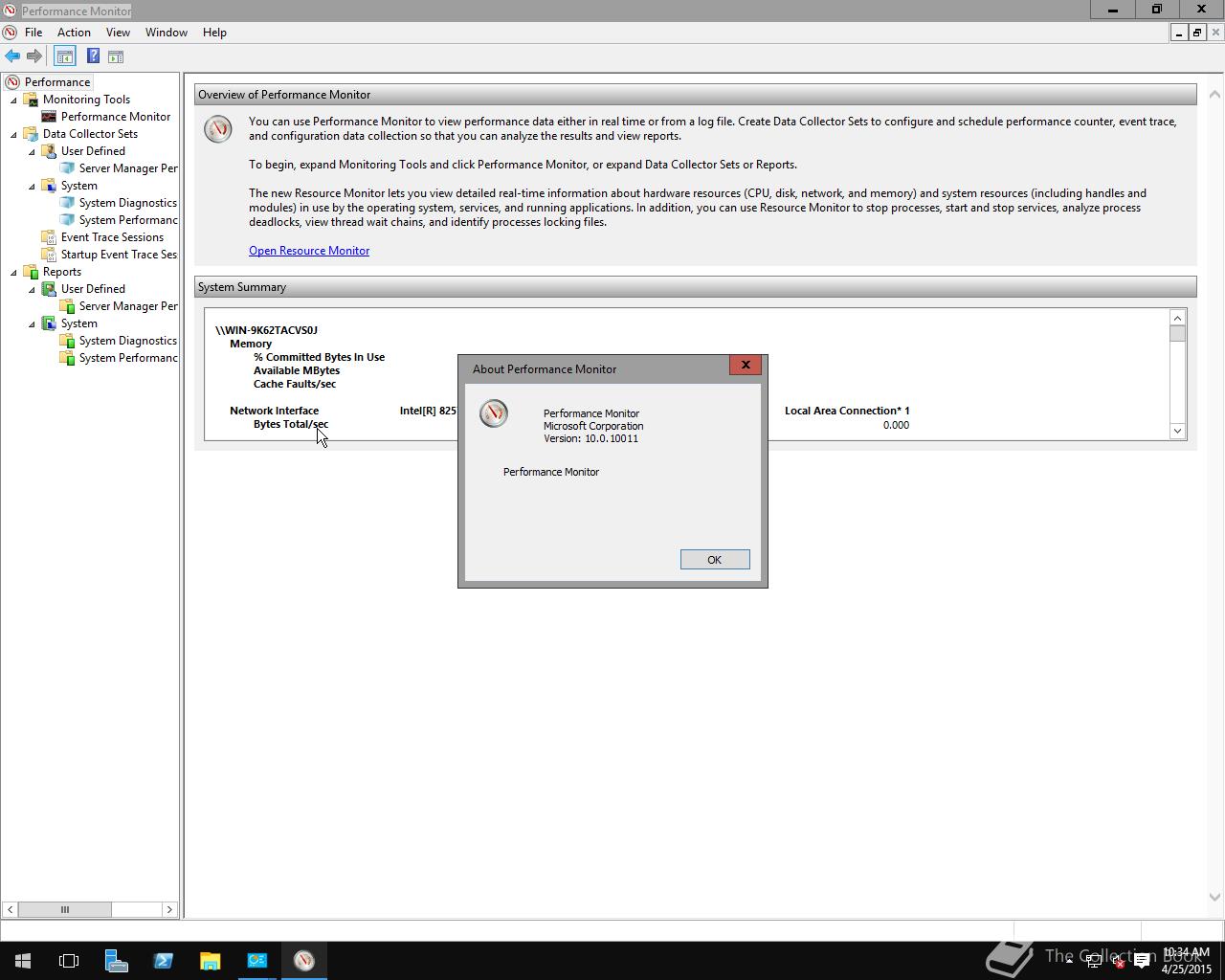Open the File menu

pyautogui.click(x=33, y=33)
